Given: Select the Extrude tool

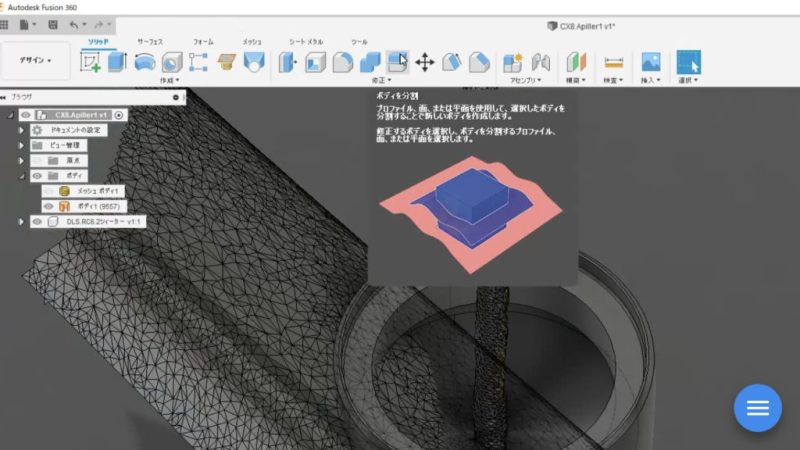Looking at the screenshot, I should pos(117,62).
